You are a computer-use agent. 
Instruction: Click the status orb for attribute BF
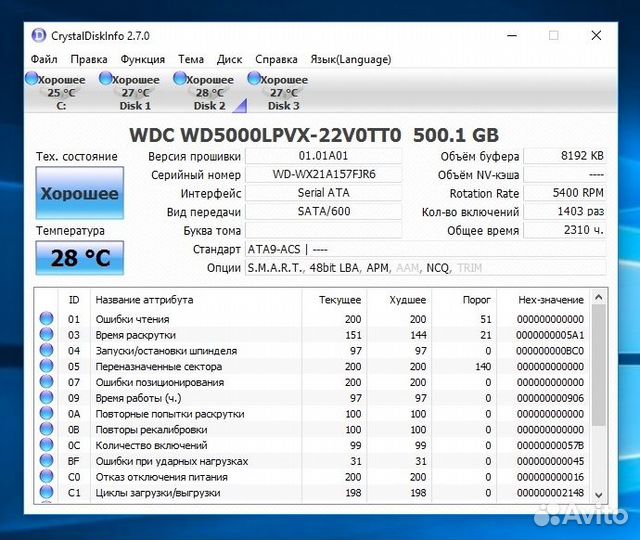tap(47, 460)
